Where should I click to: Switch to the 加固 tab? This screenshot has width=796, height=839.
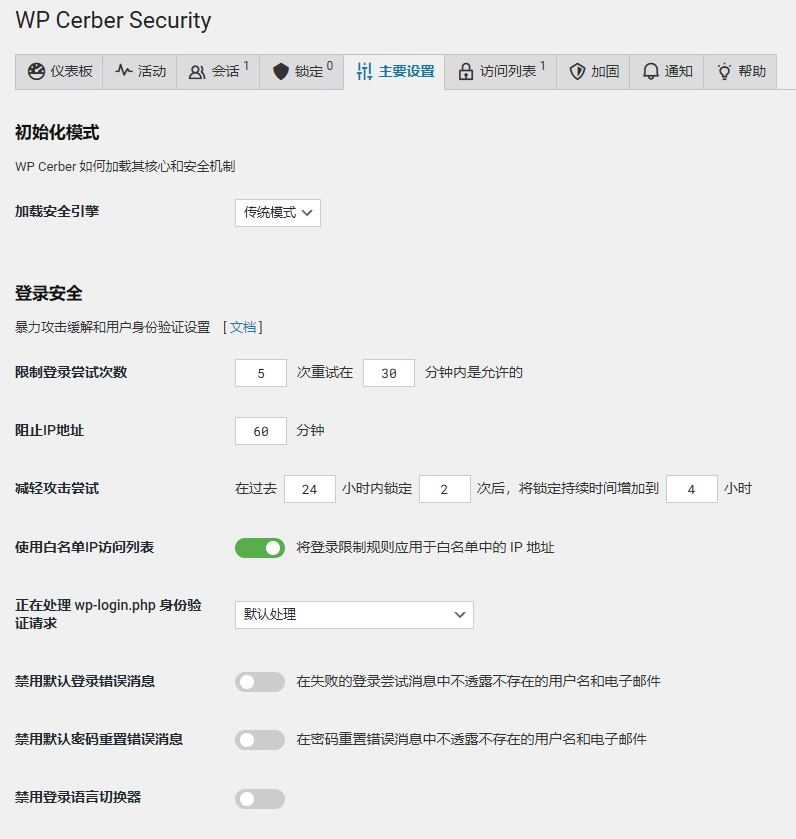(593, 72)
